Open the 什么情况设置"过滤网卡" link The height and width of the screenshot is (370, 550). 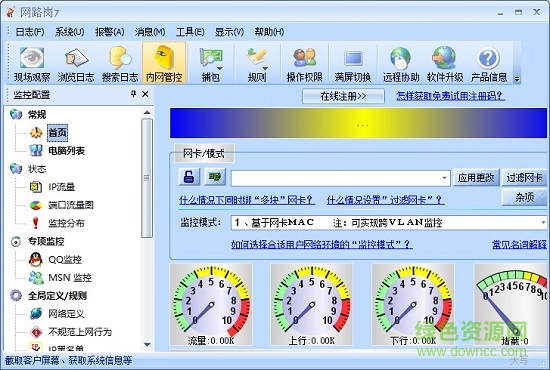pyautogui.click(x=385, y=200)
